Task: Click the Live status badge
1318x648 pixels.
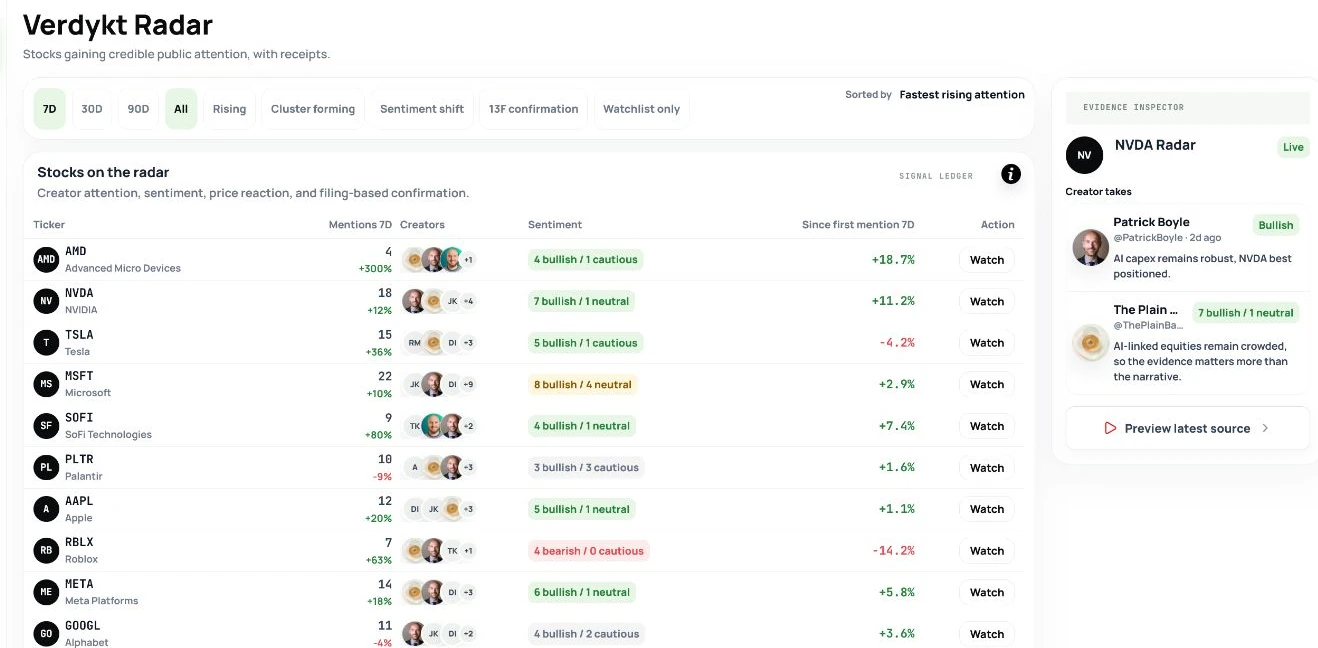Action: [x=1293, y=147]
